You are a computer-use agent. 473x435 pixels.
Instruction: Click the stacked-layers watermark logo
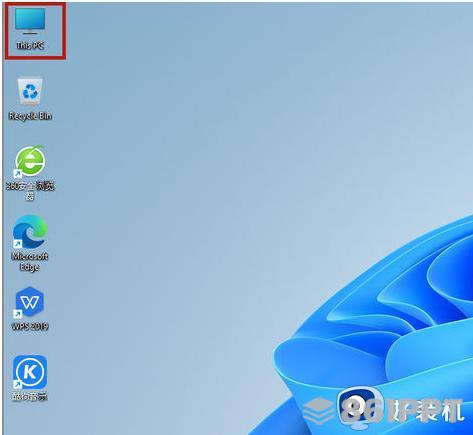[318, 411]
